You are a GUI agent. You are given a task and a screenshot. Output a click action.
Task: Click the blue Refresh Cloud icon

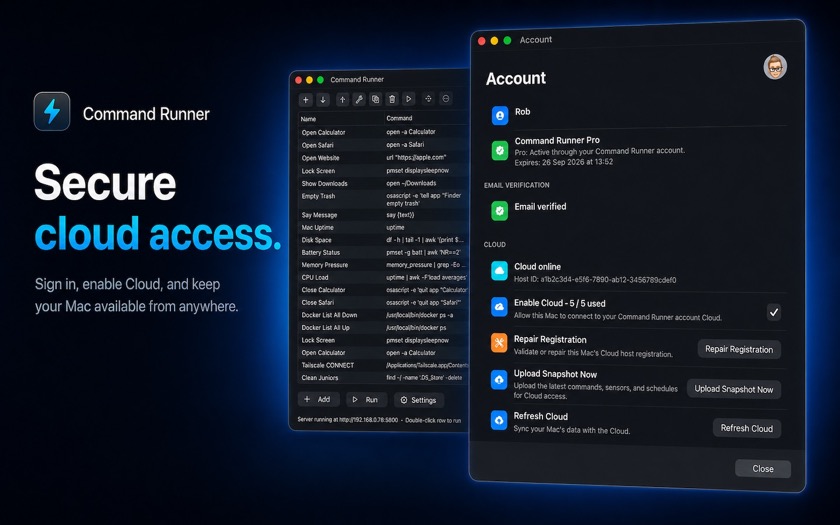point(499,421)
